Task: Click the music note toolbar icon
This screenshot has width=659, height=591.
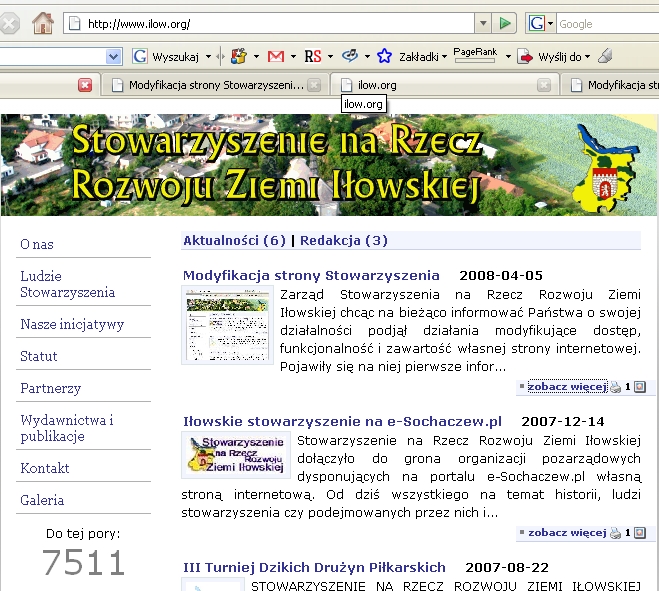Action: [350, 55]
